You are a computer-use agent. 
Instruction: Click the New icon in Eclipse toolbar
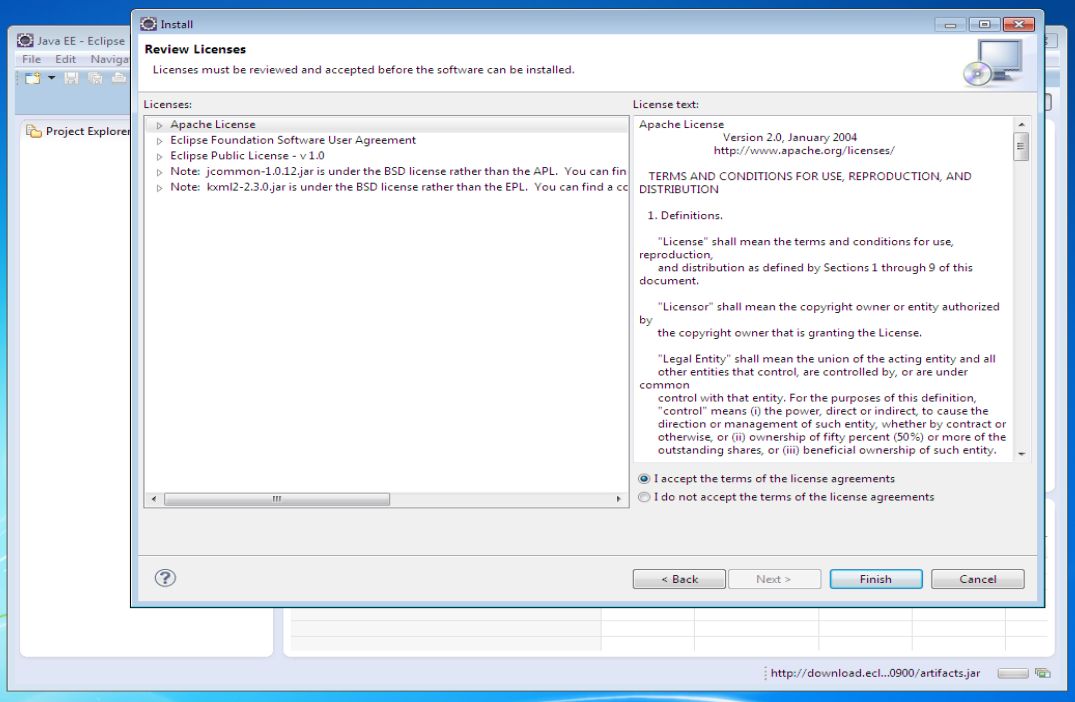[32, 78]
